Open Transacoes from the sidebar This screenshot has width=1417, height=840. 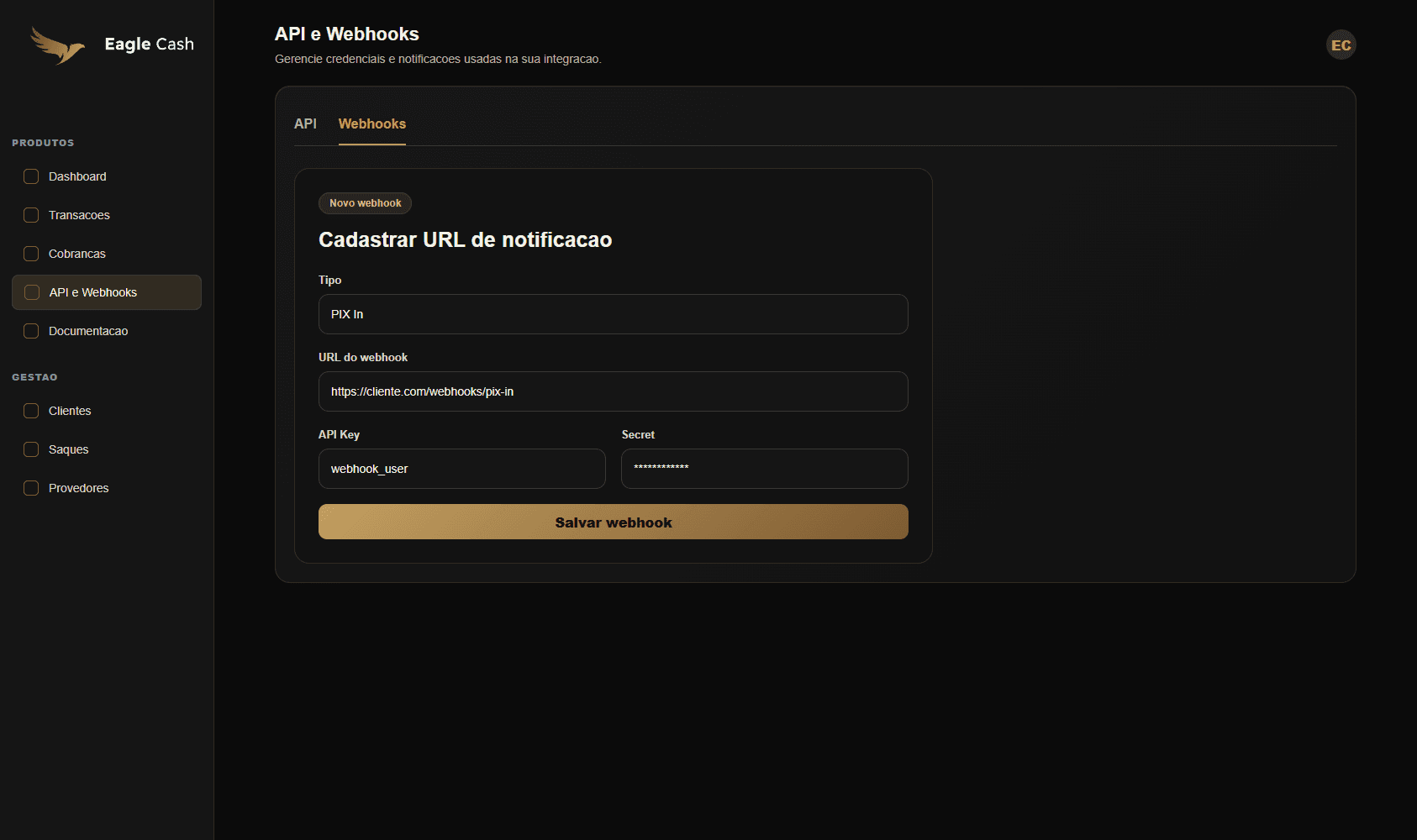click(x=107, y=215)
